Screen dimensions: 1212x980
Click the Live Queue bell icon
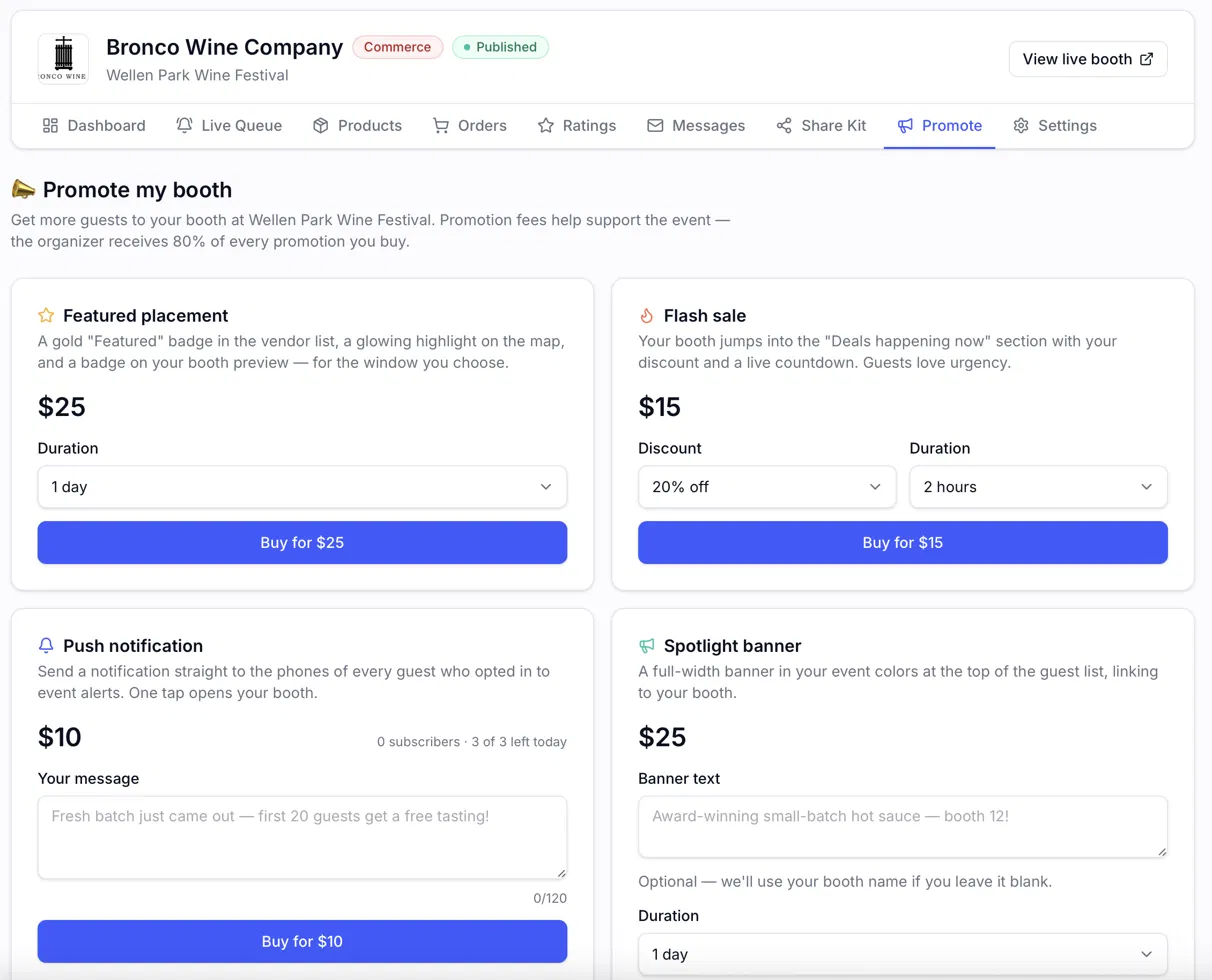[184, 126]
